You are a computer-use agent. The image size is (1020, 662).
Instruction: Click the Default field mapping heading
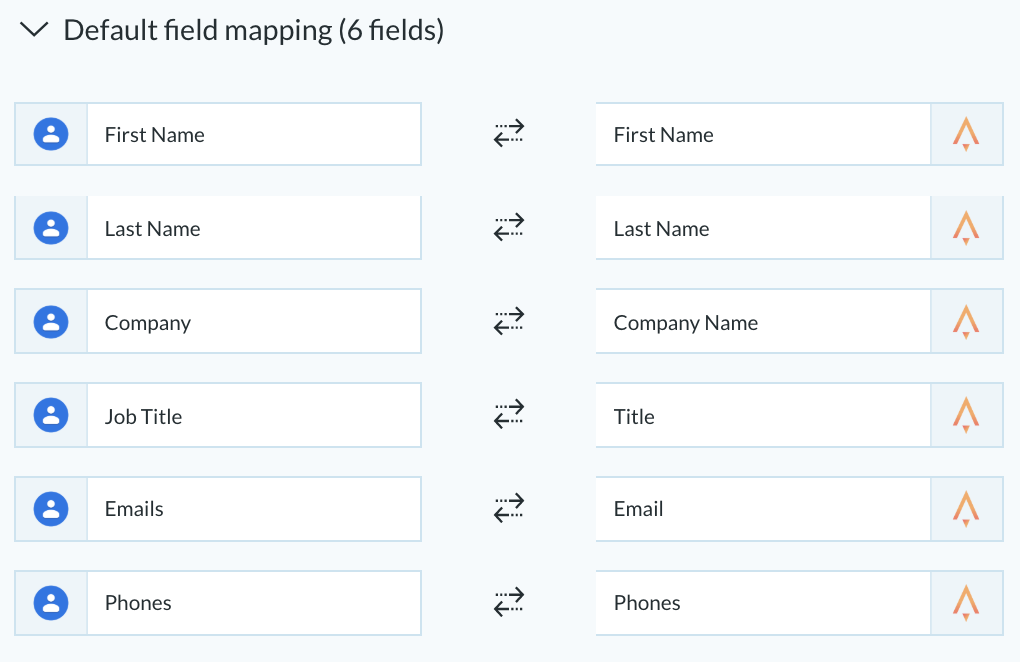pyautogui.click(x=254, y=31)
